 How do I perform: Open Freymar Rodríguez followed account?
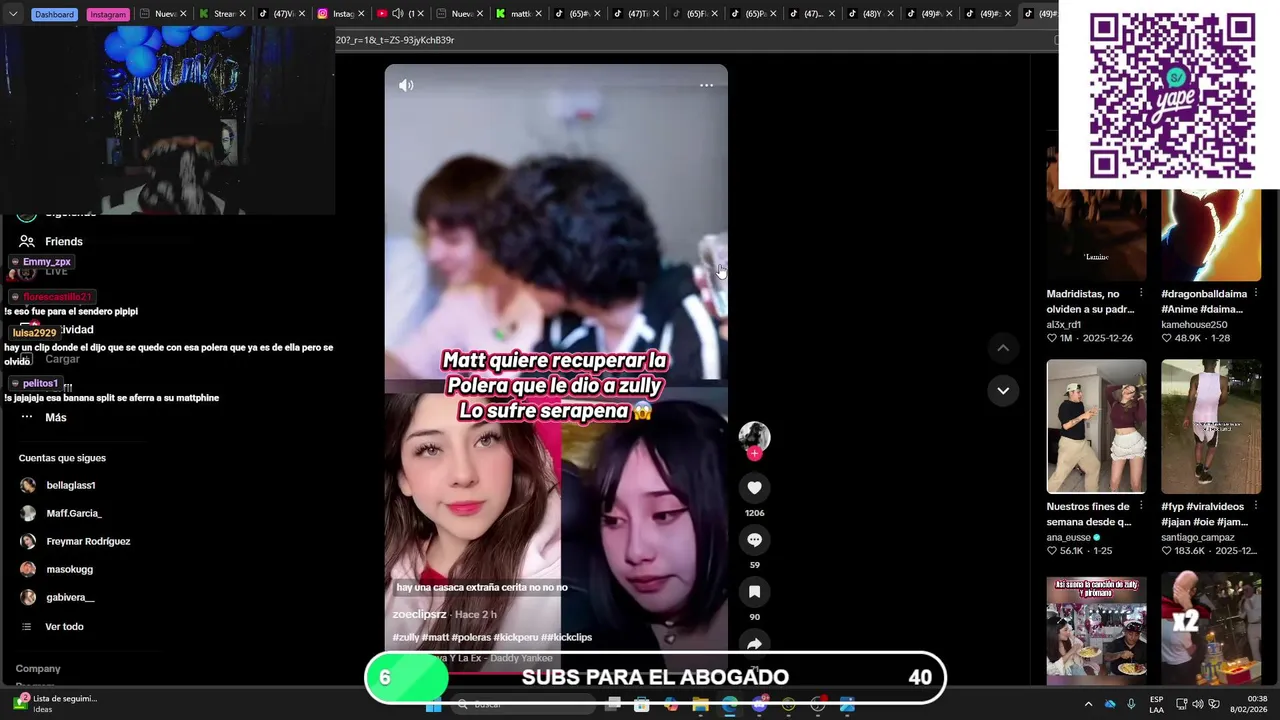[x=88, y=541]
